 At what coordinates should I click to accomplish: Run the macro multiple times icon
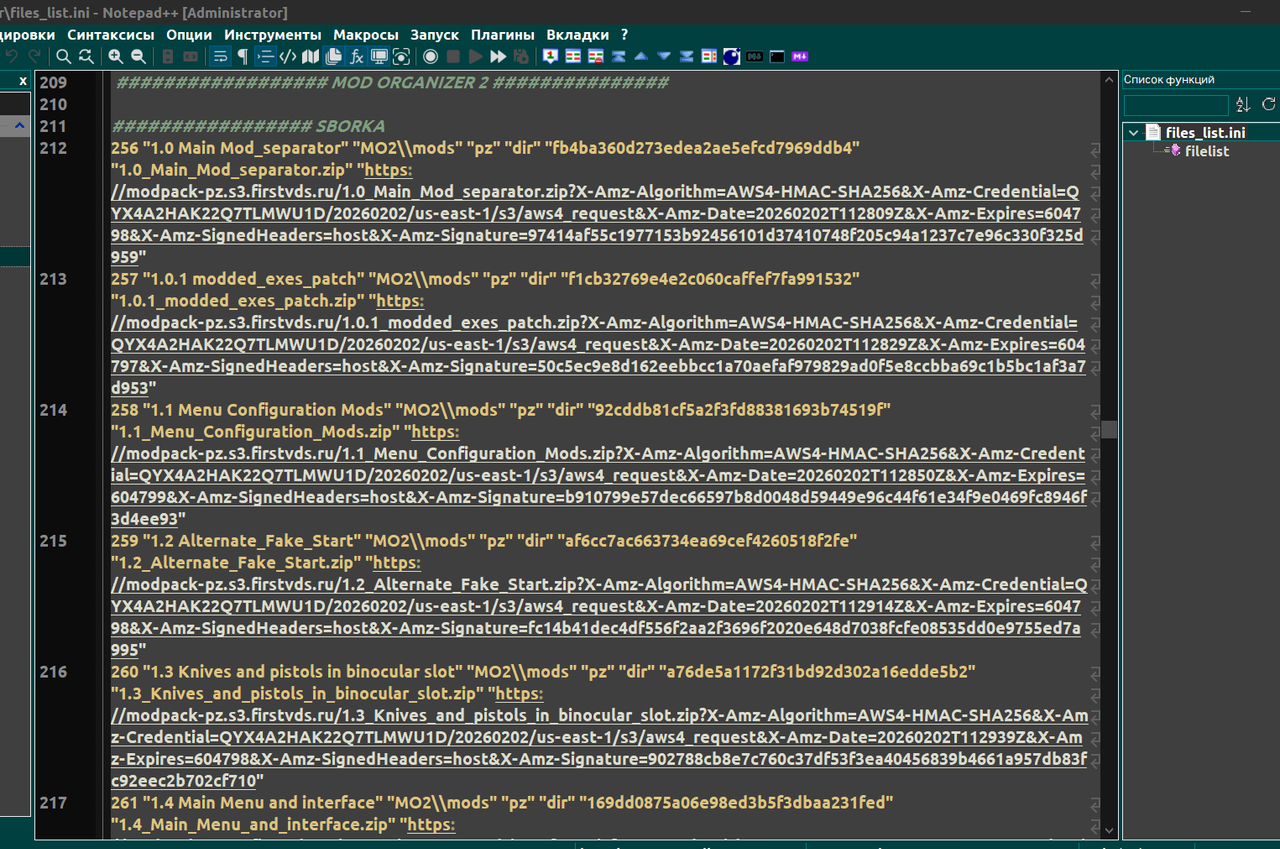tap(499, 57)
